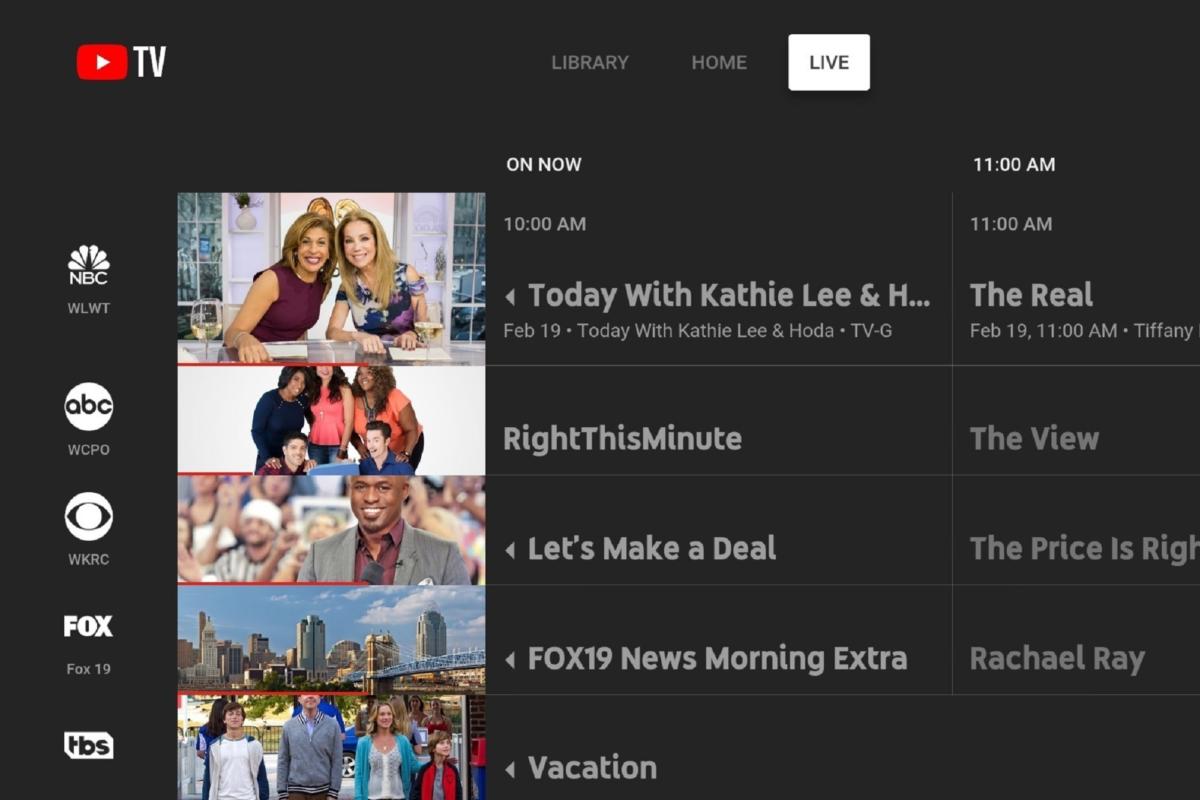Select Rachael Ray upcoming show
Image resolution: width=1200 pixels, height=800 pixels.
tap(1057, 659)
